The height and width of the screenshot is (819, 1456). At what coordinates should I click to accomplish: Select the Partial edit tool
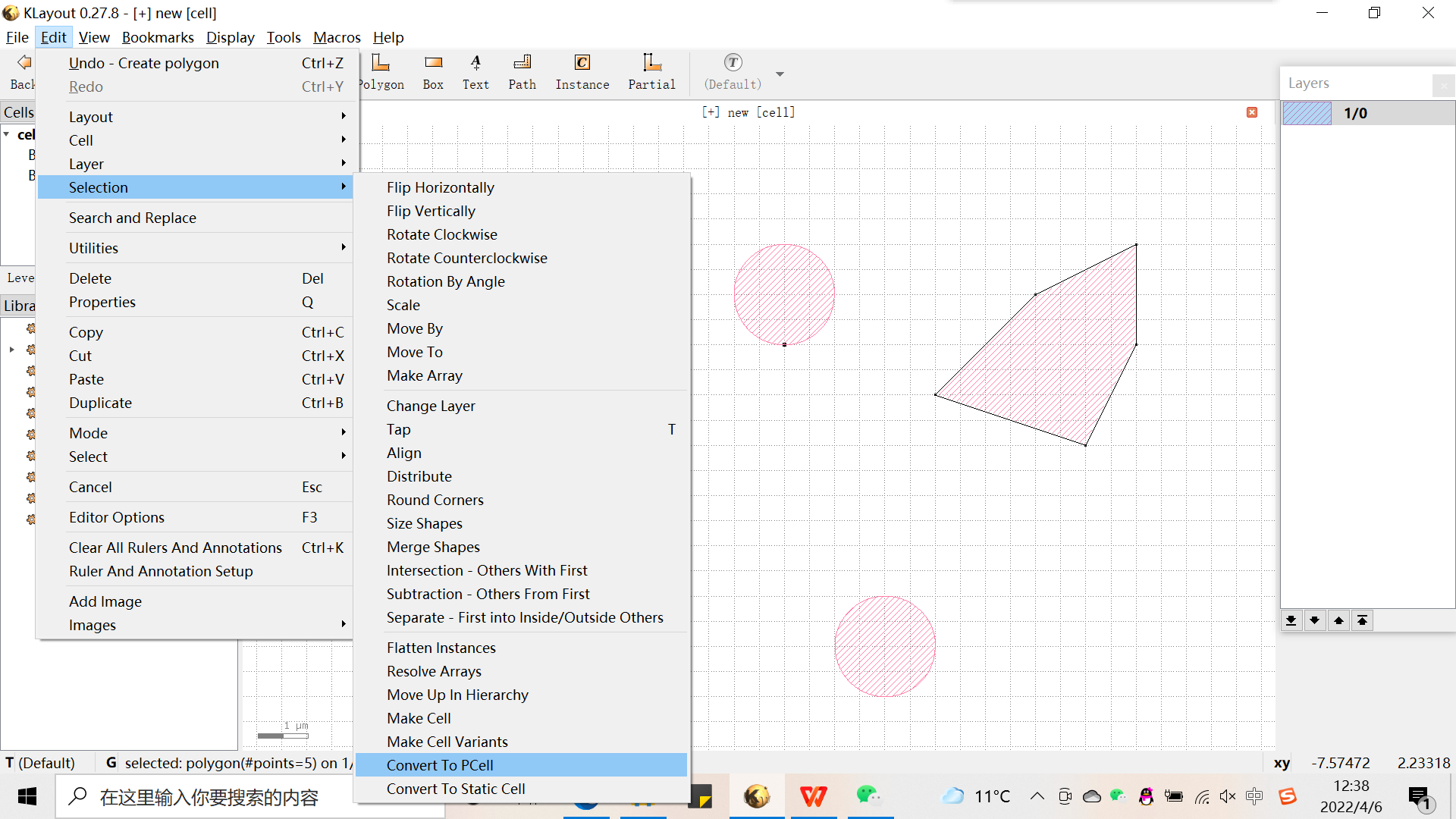click(651, 72)
